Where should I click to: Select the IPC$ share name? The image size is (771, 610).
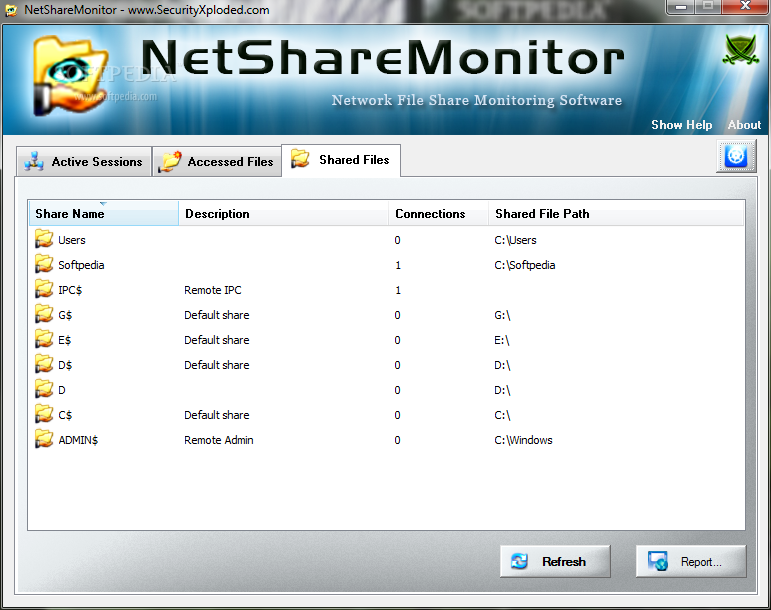70,290
